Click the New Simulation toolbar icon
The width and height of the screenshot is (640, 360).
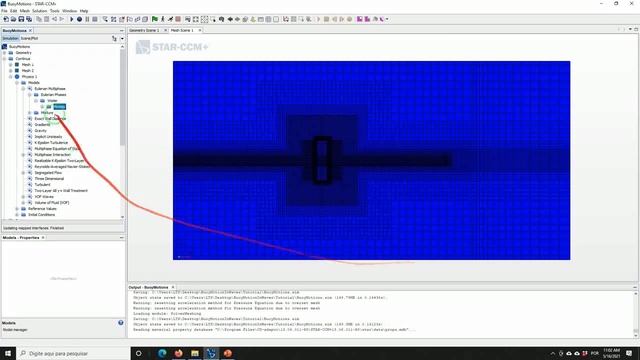coord(6,19)
